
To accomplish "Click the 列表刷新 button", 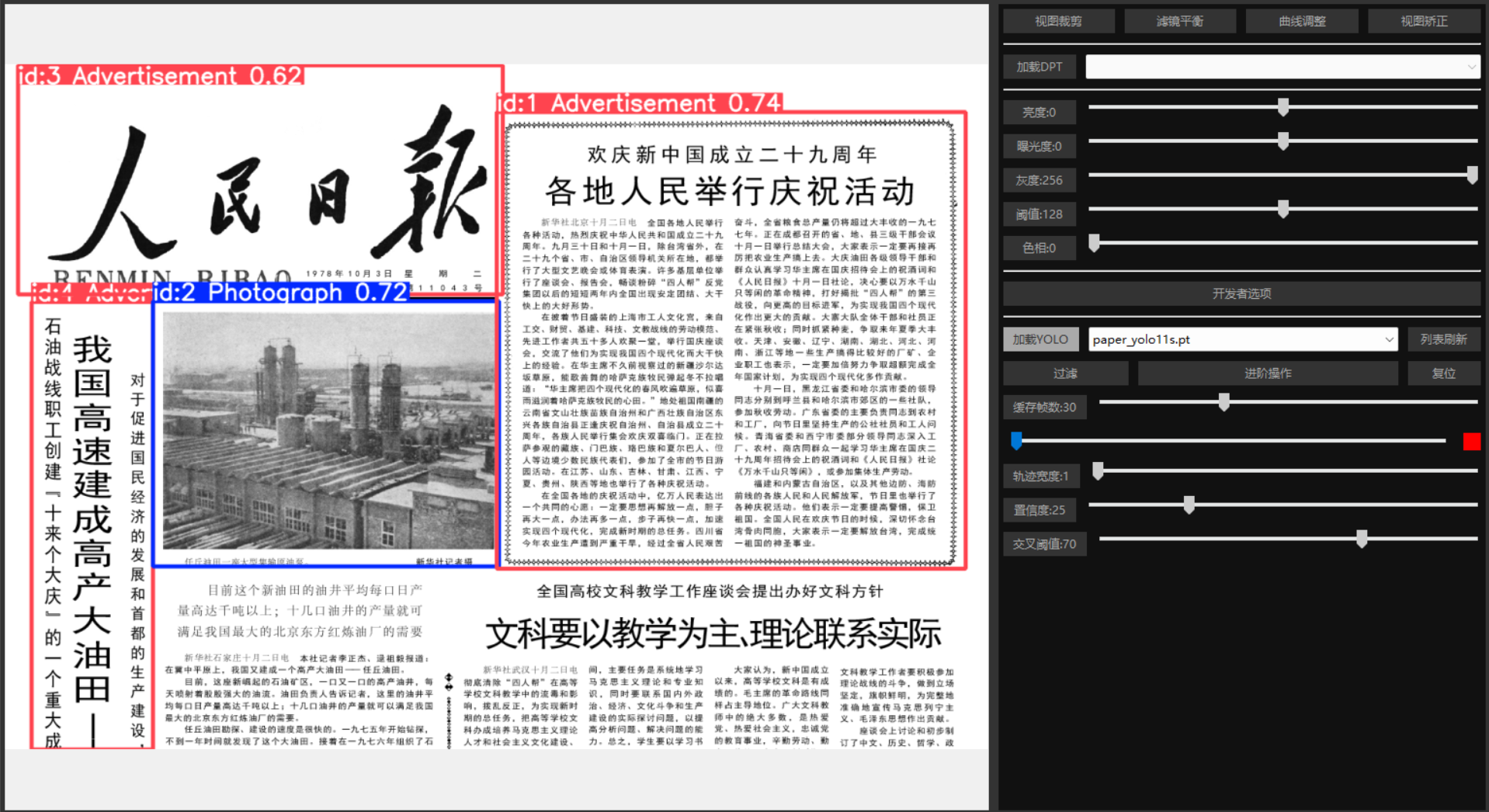I will click(1443, 339).
